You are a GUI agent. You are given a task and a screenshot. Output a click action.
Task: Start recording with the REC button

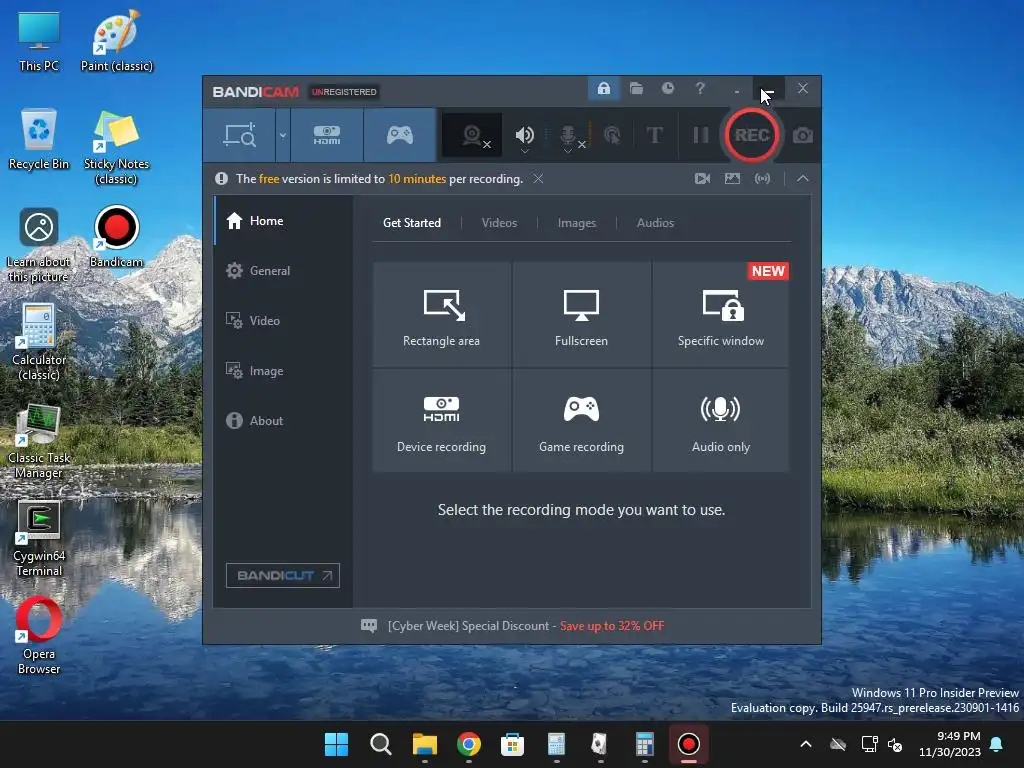(x=752, y=135)
